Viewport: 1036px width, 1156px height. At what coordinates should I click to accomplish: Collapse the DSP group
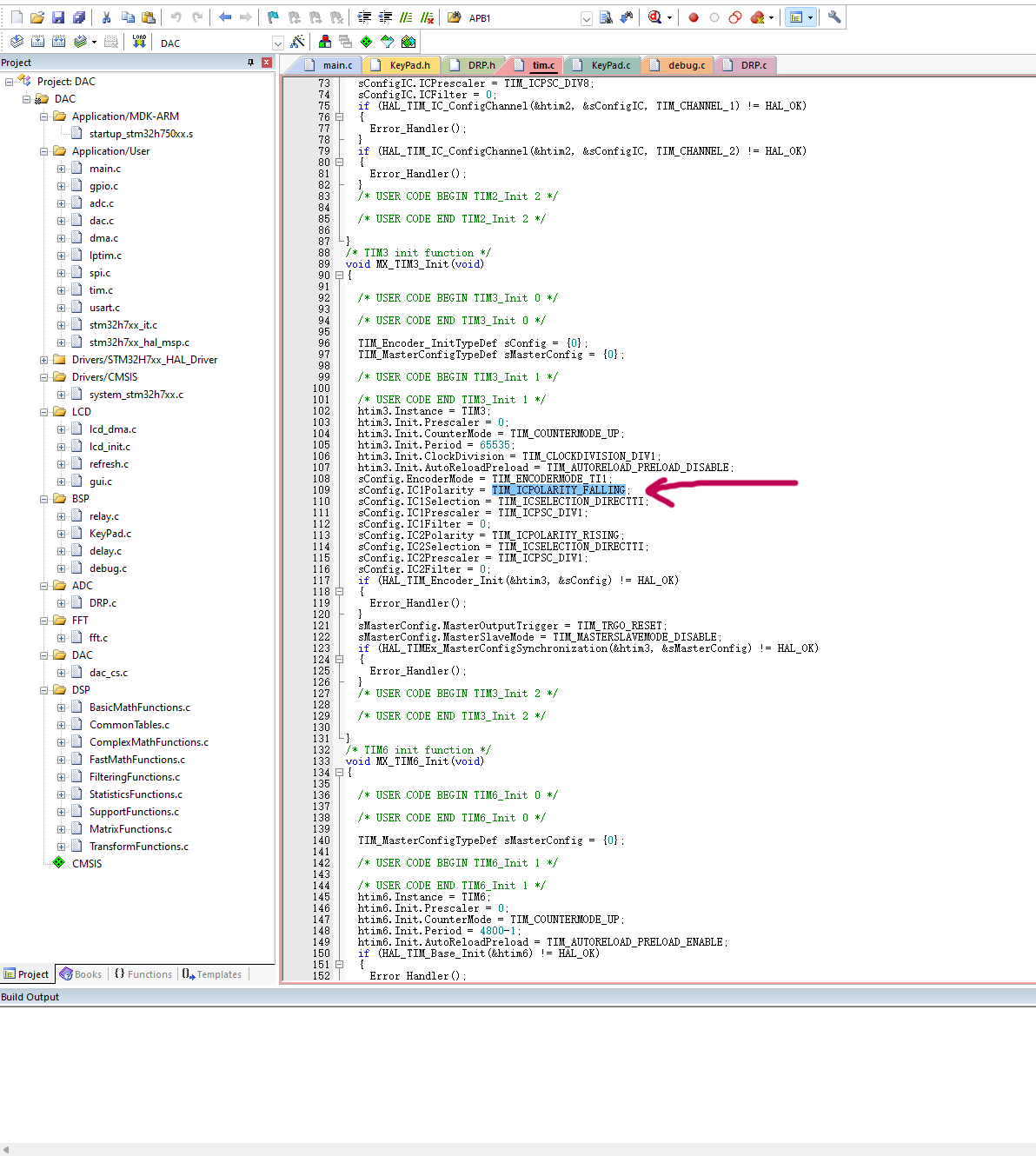[x=44, y=690]
